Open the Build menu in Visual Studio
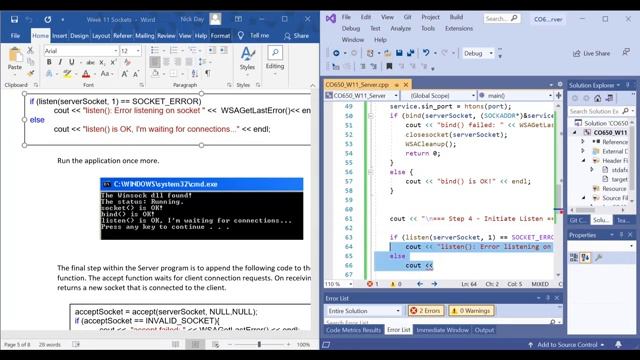The height and width of the screenshot is (360, 640). (x=456, y=17)
